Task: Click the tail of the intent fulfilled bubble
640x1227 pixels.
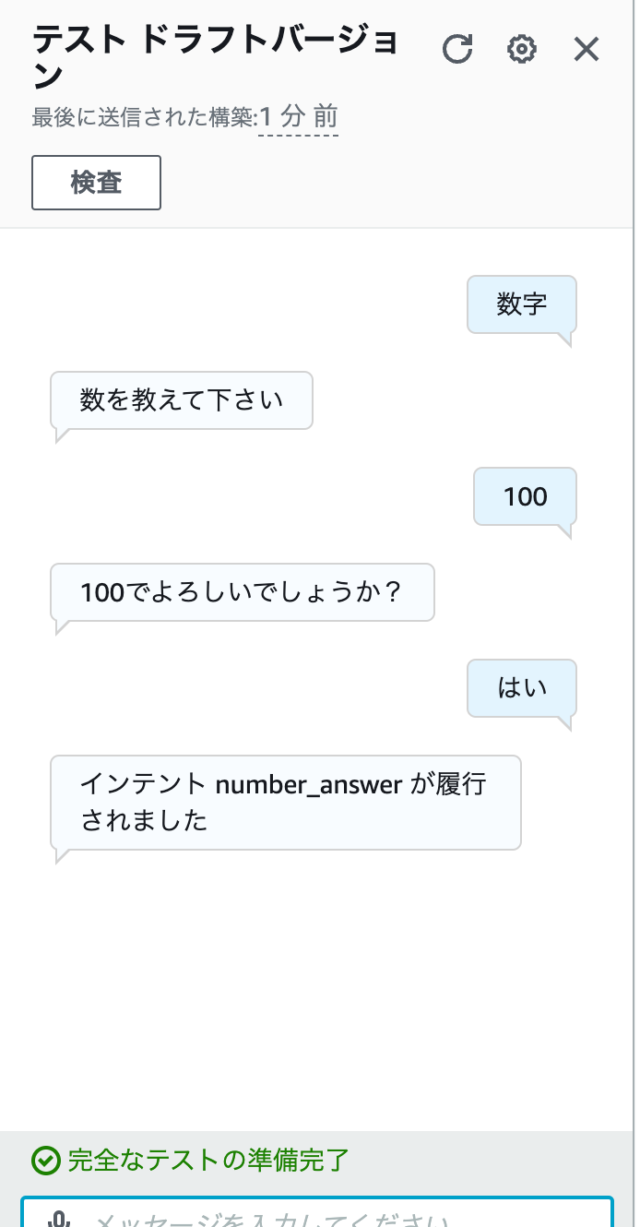Action: pos(61,856)
